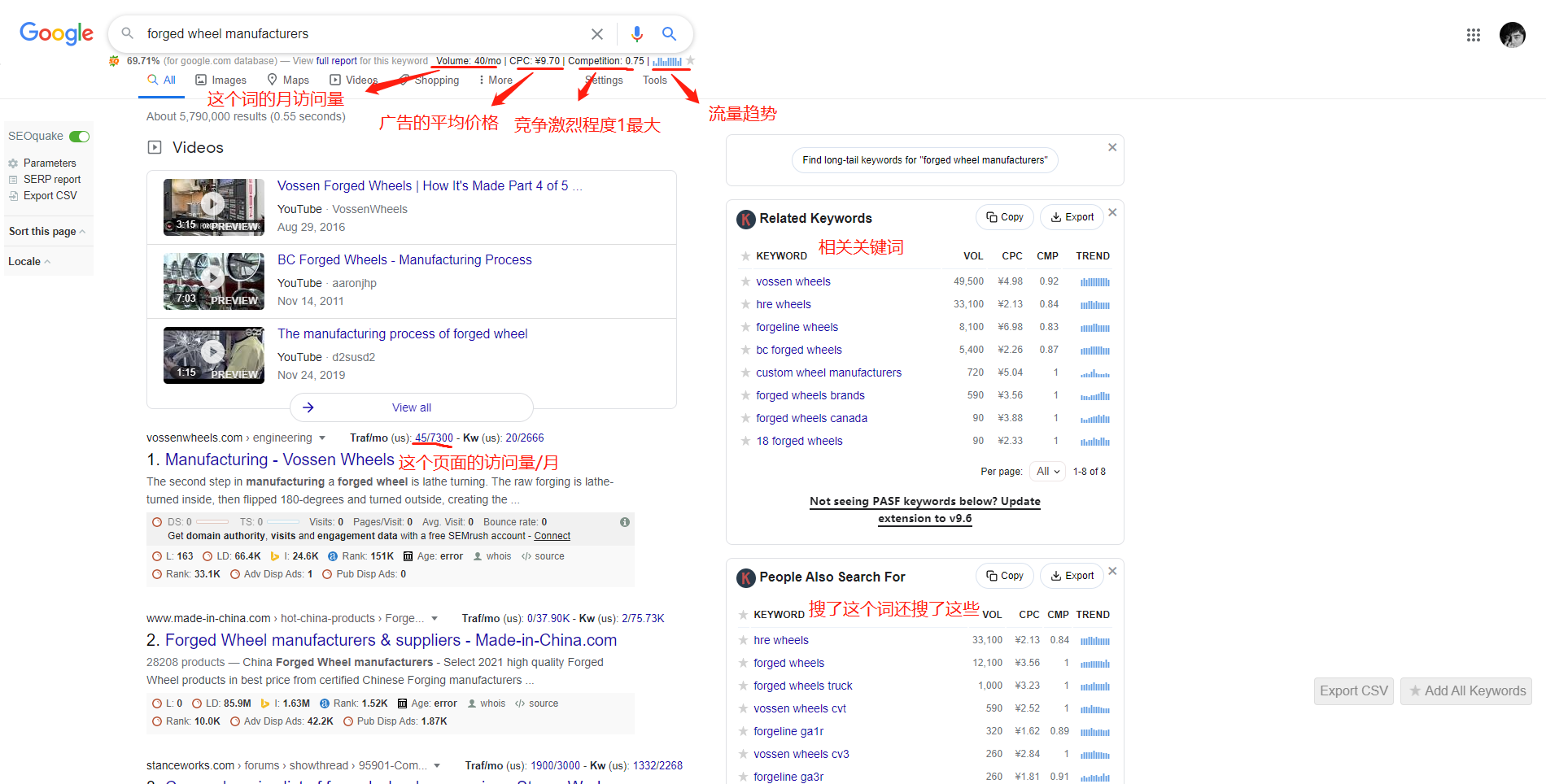Switch to the Maps tab

coord(288,81)
